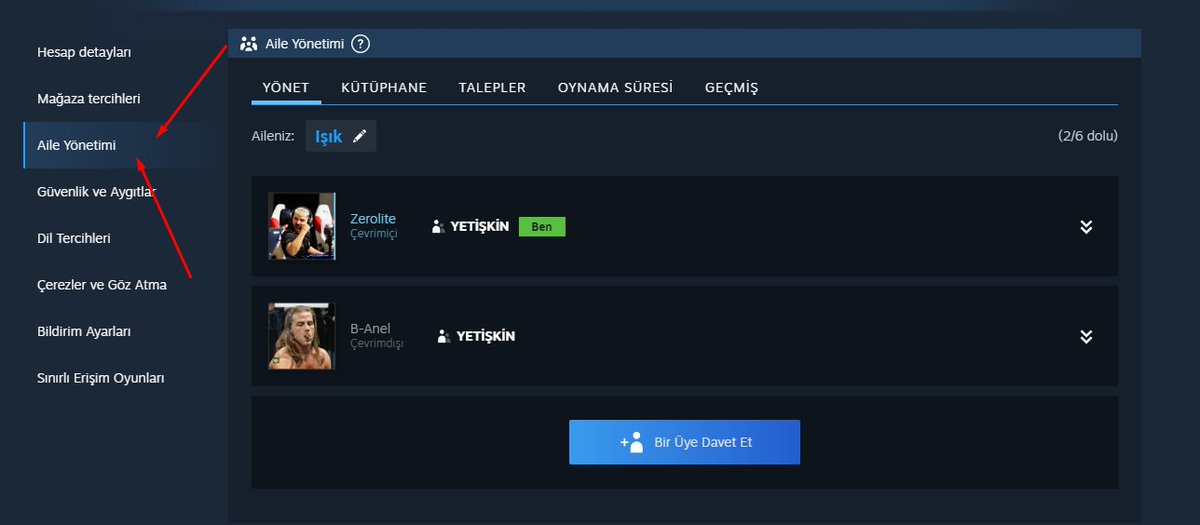
Task: Click the adult role icon in B-Anel's row
Action: (x=443, y=337)
